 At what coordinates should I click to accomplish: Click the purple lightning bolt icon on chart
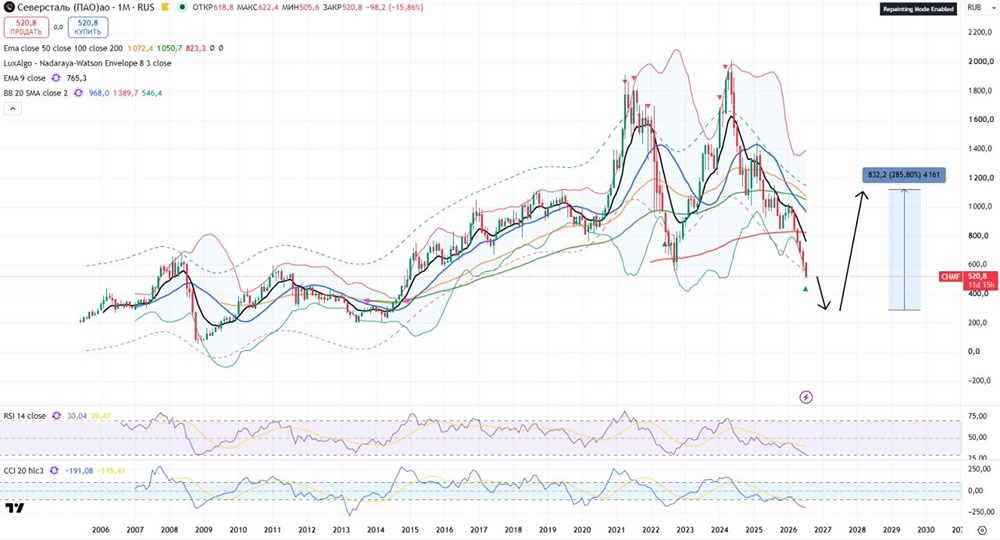806,397
